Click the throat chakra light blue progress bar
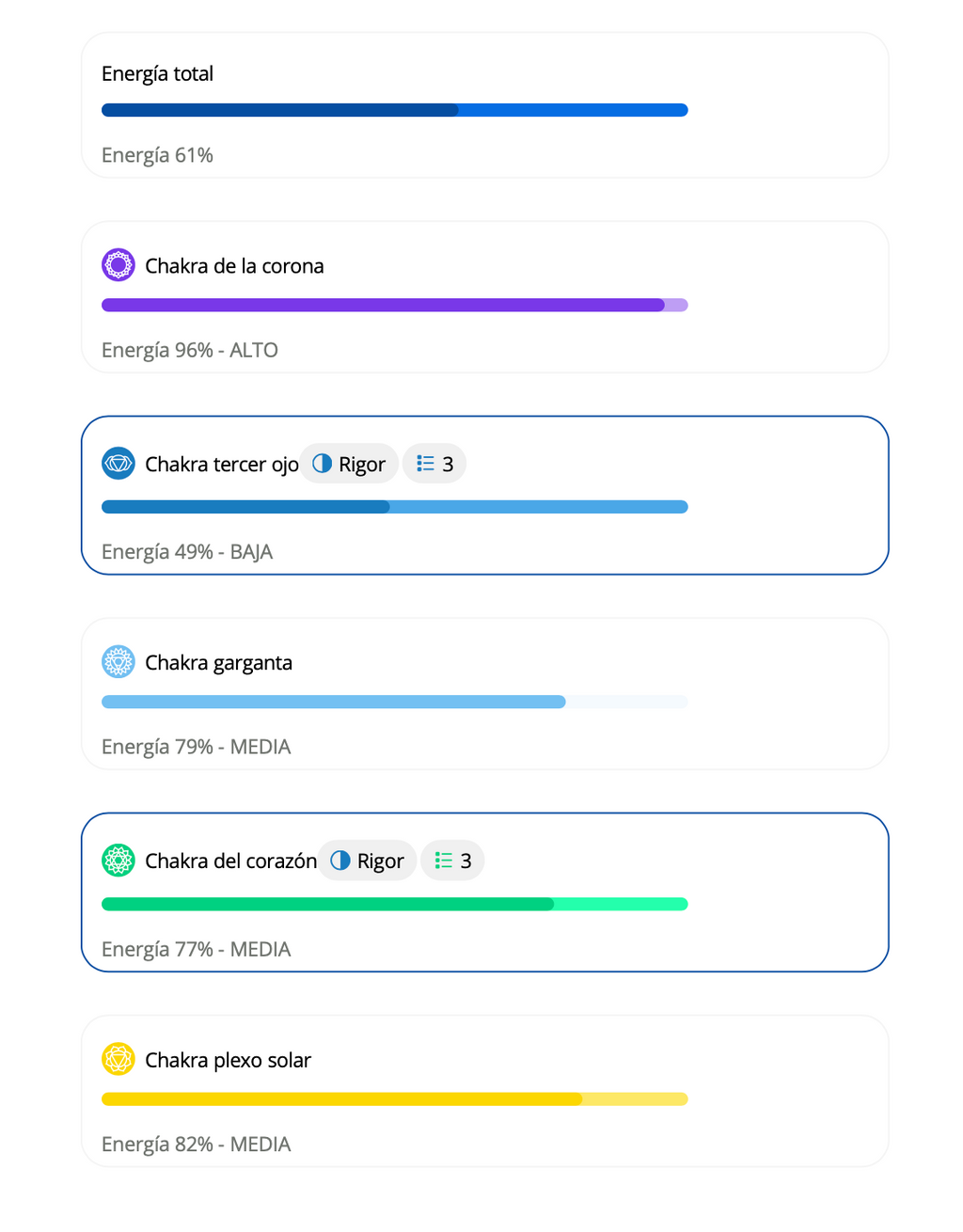The height and width of the screenshot is (1232, 963). [395, 702]
